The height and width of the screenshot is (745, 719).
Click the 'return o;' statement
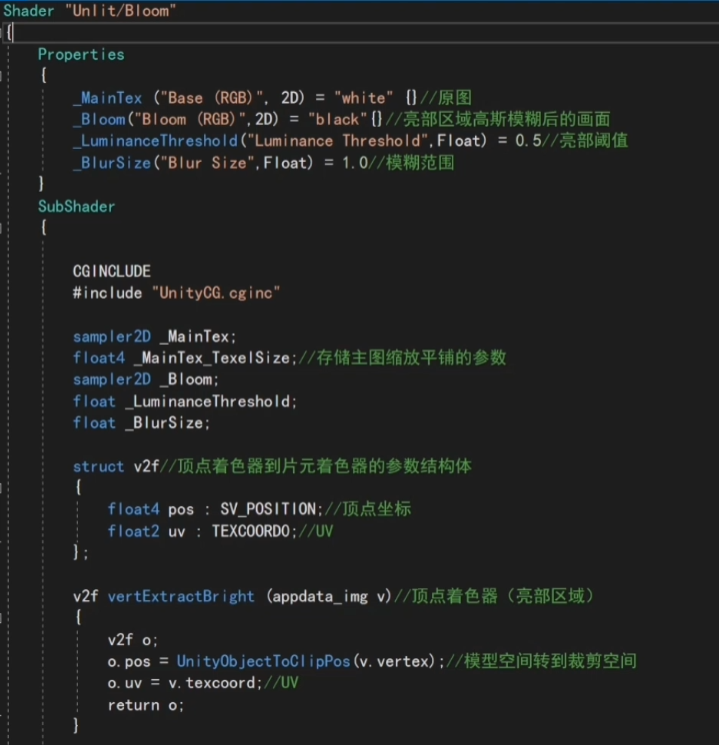pos(146,706)
